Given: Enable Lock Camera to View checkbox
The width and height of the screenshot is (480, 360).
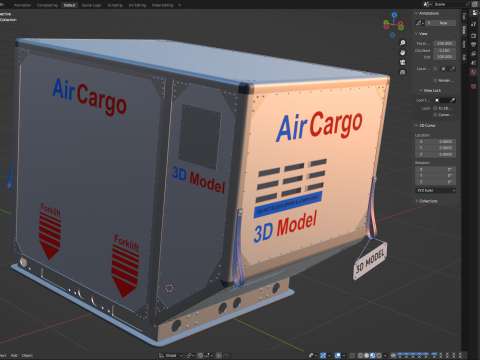Looking at the screenshot, I should click(435, 115).
